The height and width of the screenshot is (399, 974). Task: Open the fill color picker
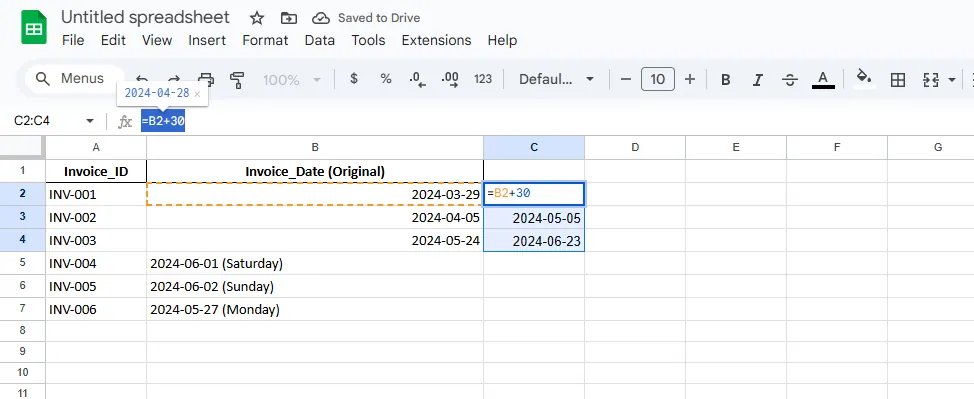pos(864,78)
